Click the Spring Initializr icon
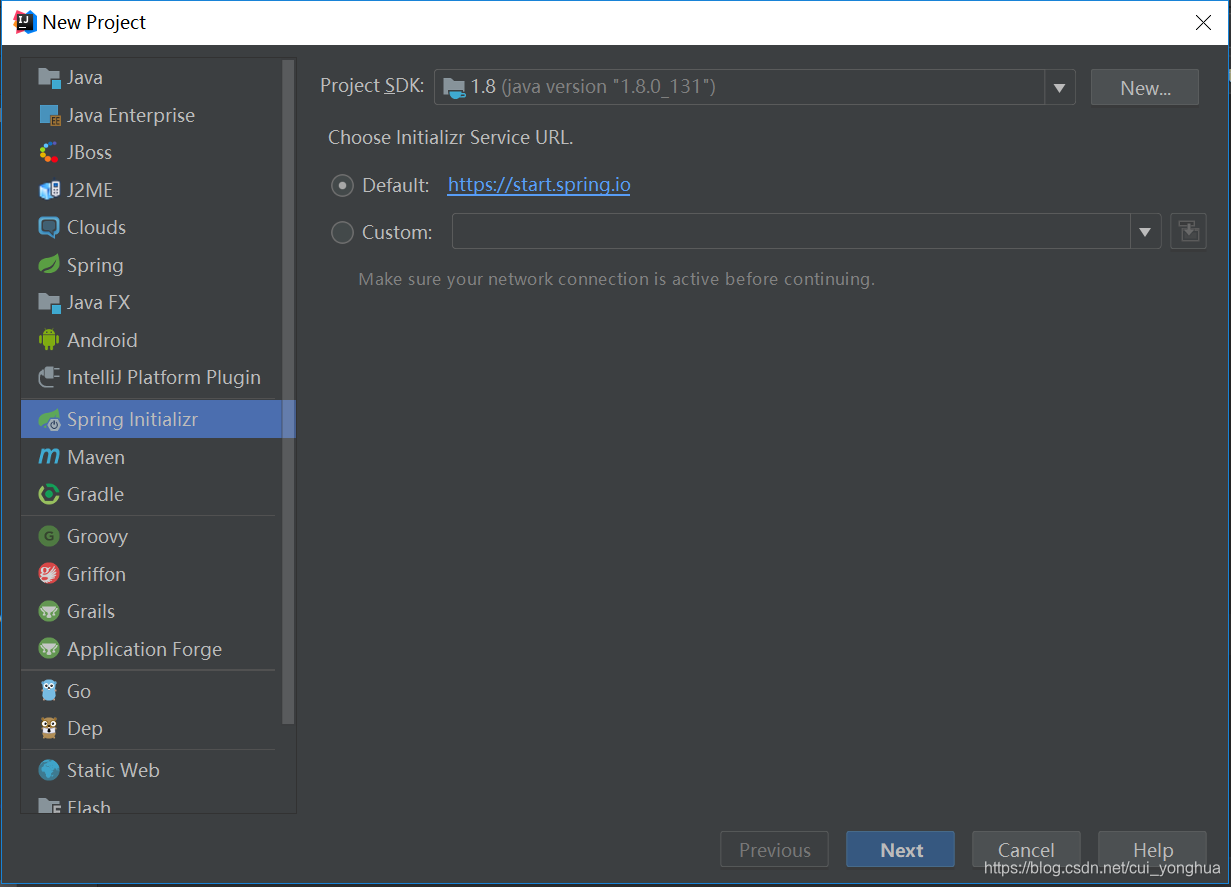This screenshot has height=887, width=1231. (x=49, y=420)
